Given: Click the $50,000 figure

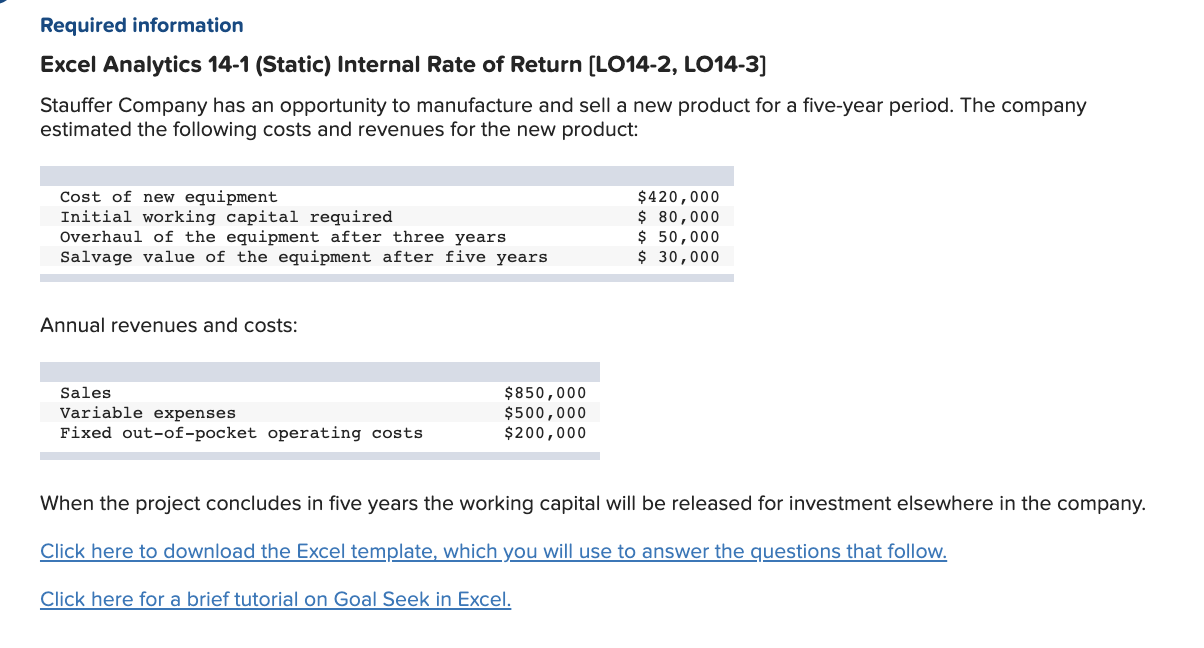Looking at the screenshot, I should [x=679, y=236].
